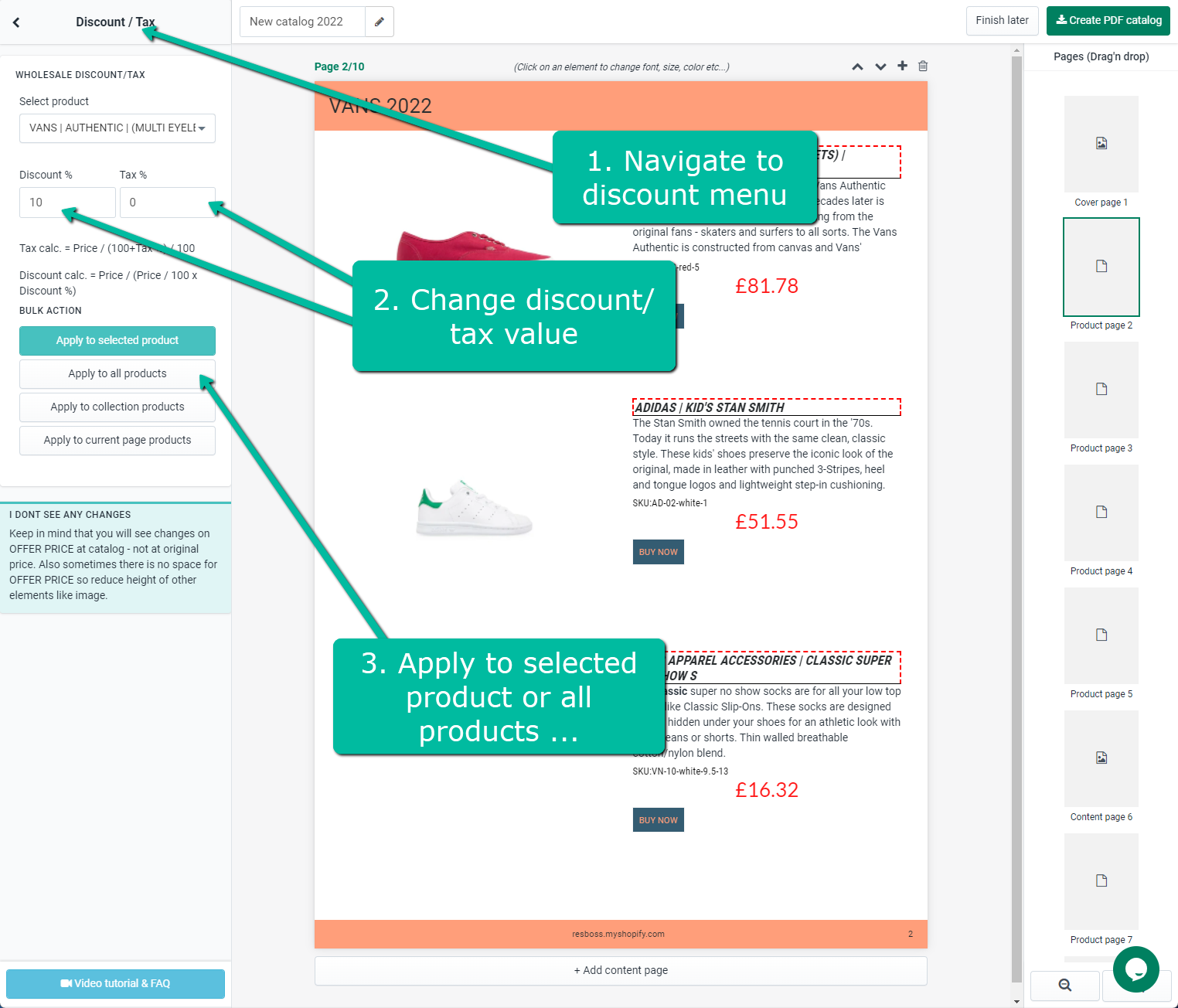Viewport: 1178px width, 1008px height.
Task: Click Finish later button
Action: click(x=1002, y=21)
